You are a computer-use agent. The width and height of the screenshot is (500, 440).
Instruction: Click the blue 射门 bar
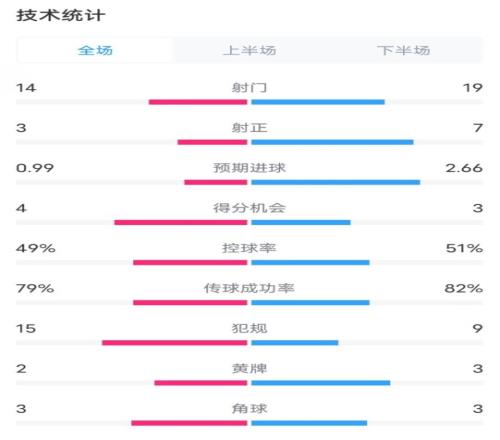tap(318, 102)
